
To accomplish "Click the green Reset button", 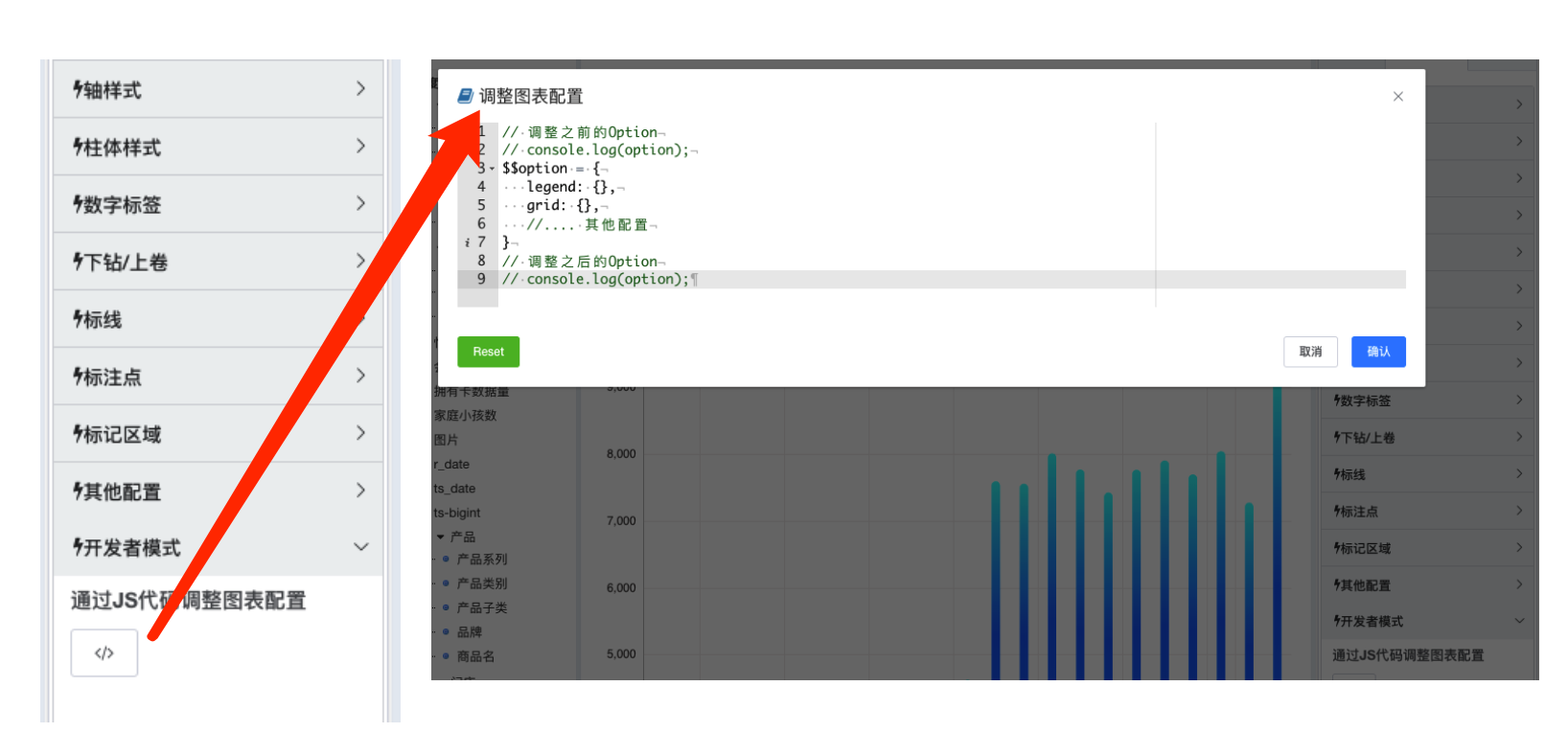I will point(488,352).
